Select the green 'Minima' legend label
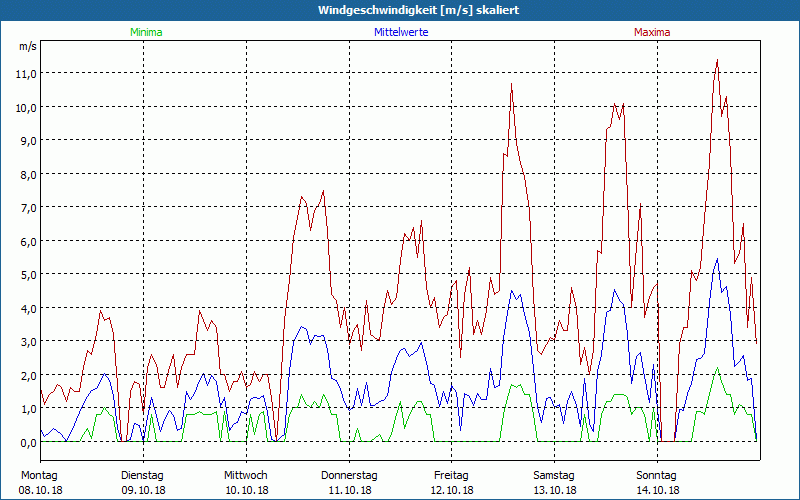Image resolution: width=800 pixels, height=500 pixels. (x=146, y=32)
